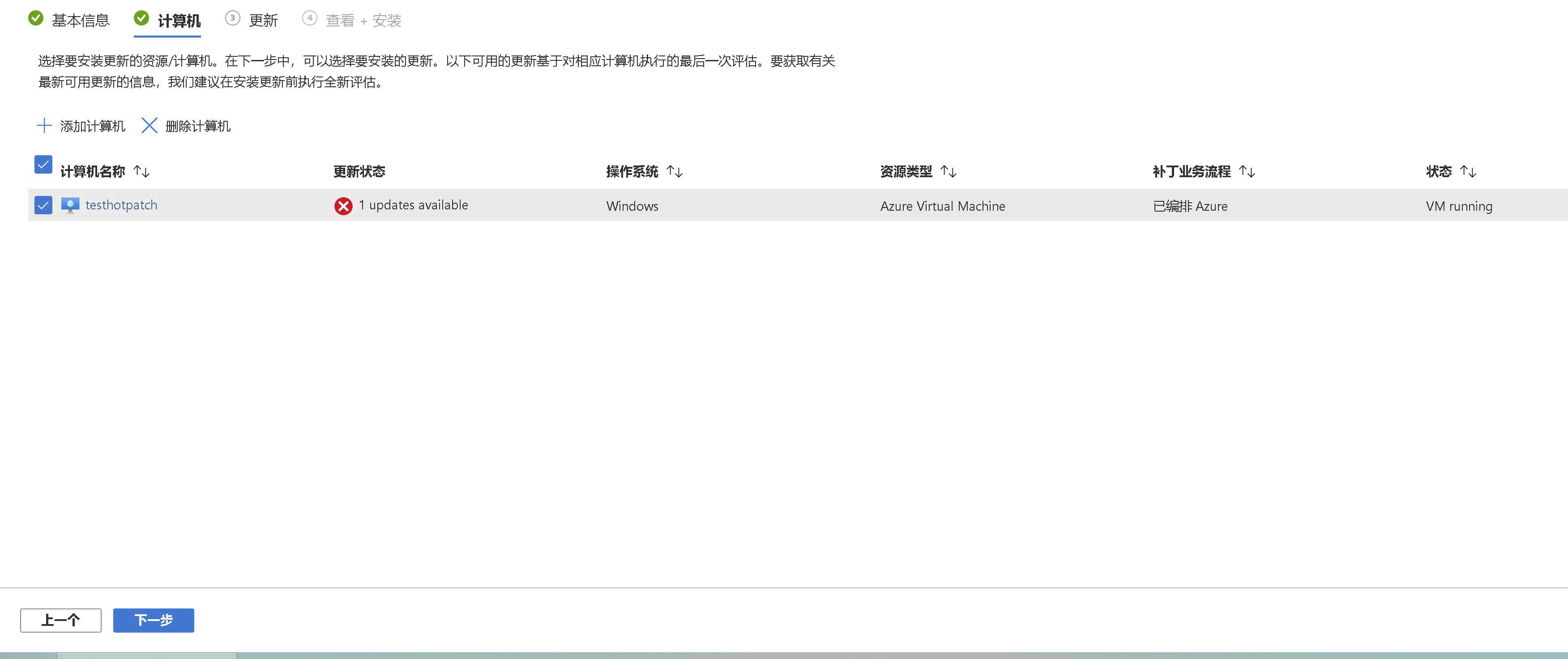Screen dimensions: 1568x659
Task: Open the testhotpatch machine link
Action: [x=121, y=205]
